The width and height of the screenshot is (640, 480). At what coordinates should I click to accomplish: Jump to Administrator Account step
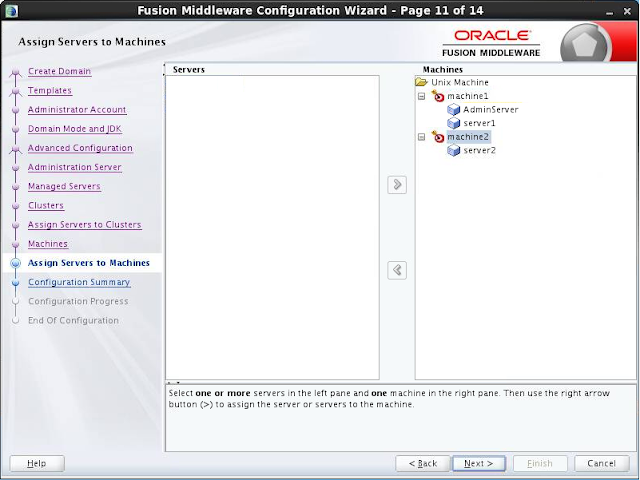(77, 110)
